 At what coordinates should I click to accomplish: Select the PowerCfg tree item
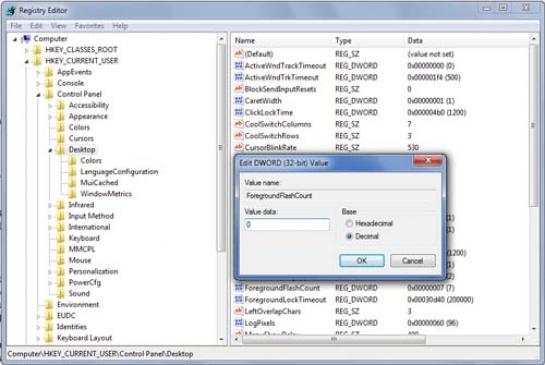click(85, 282)
